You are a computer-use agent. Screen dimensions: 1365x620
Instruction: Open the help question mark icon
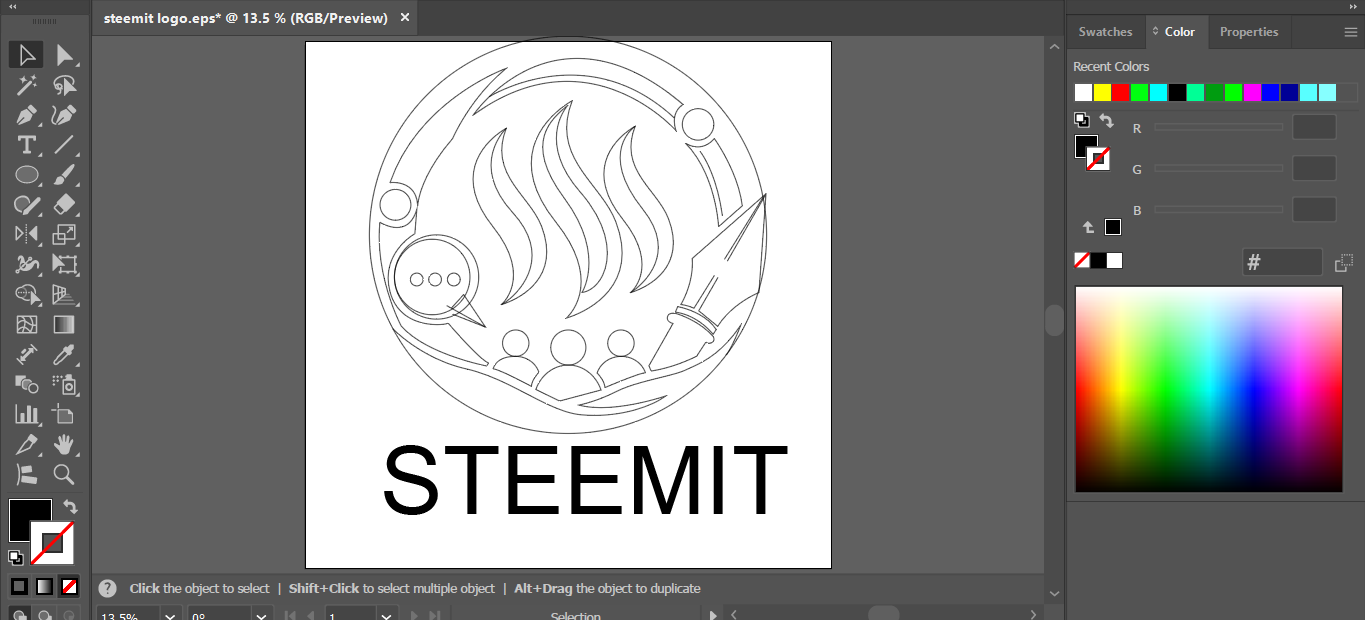(107, 589)
